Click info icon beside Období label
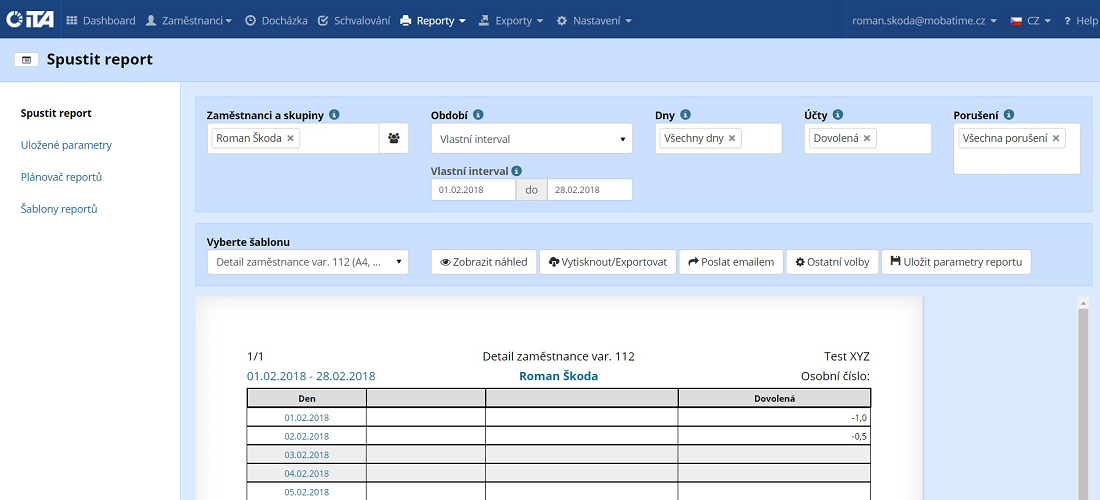This screenshot has height=500, width=1100. (478, 115)
